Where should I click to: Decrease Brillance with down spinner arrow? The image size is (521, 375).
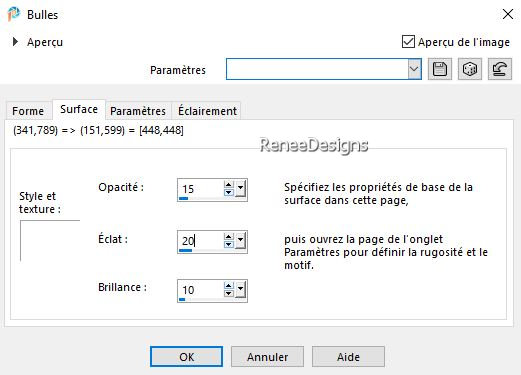(x=228, y=293)
